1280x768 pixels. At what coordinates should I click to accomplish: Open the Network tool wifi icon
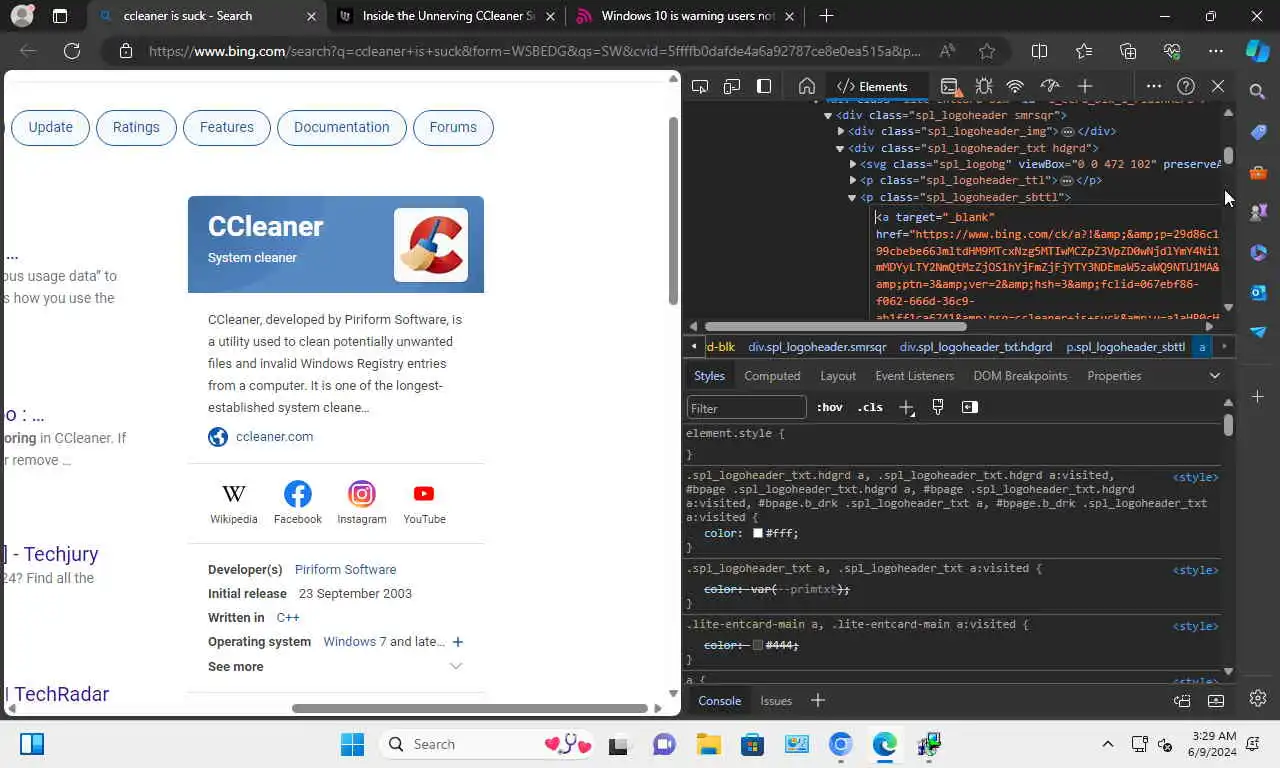coord(1015,86)
